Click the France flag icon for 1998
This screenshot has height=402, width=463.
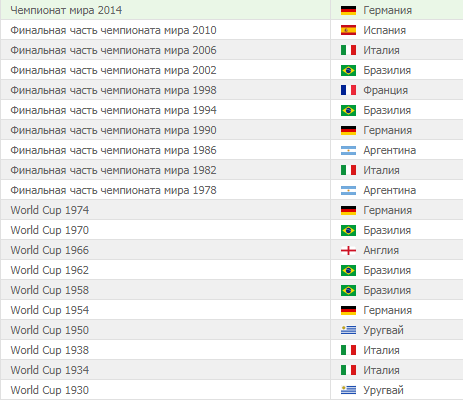click(x=348, y=90)
